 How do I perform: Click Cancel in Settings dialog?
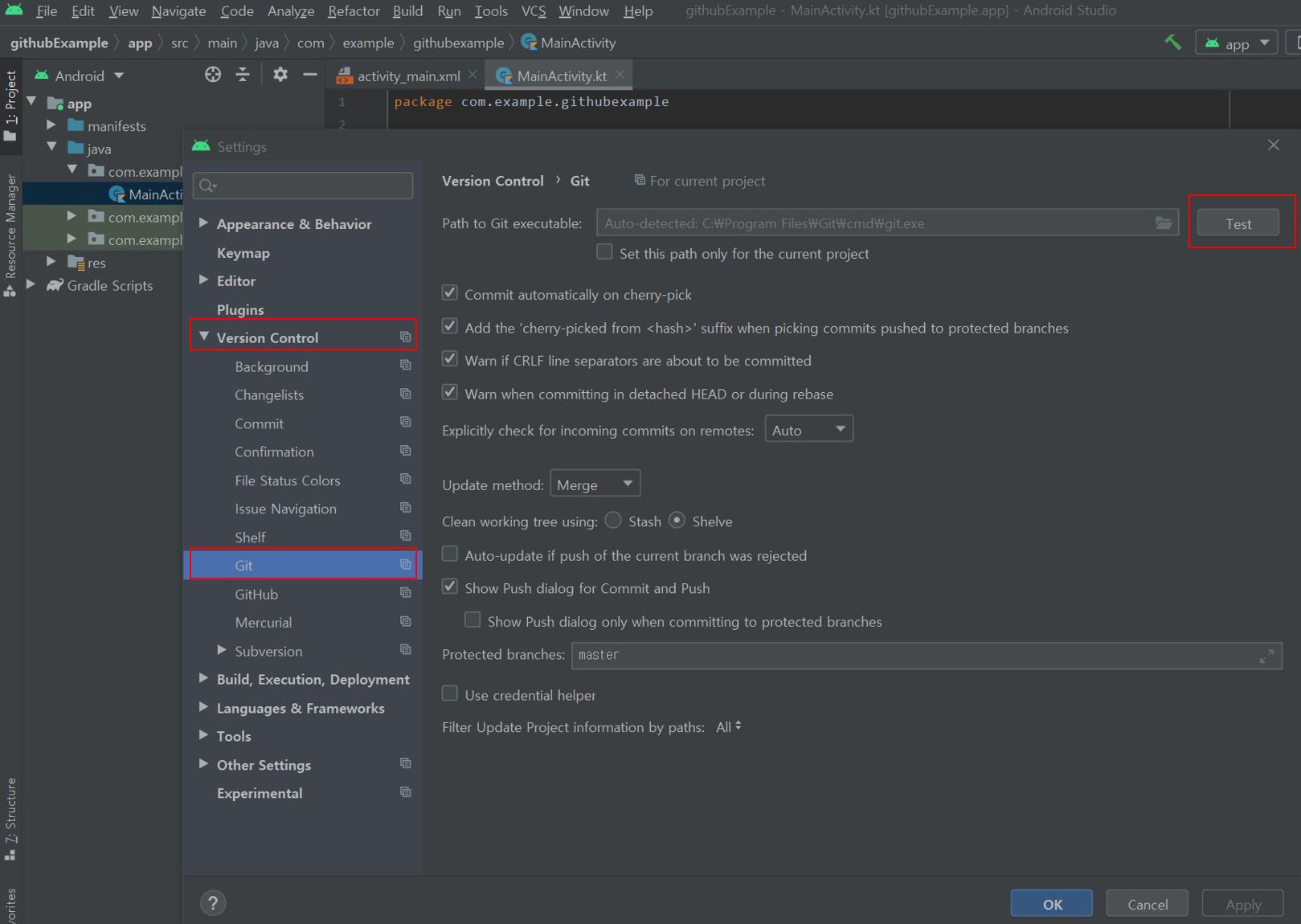coord(1148,904)
